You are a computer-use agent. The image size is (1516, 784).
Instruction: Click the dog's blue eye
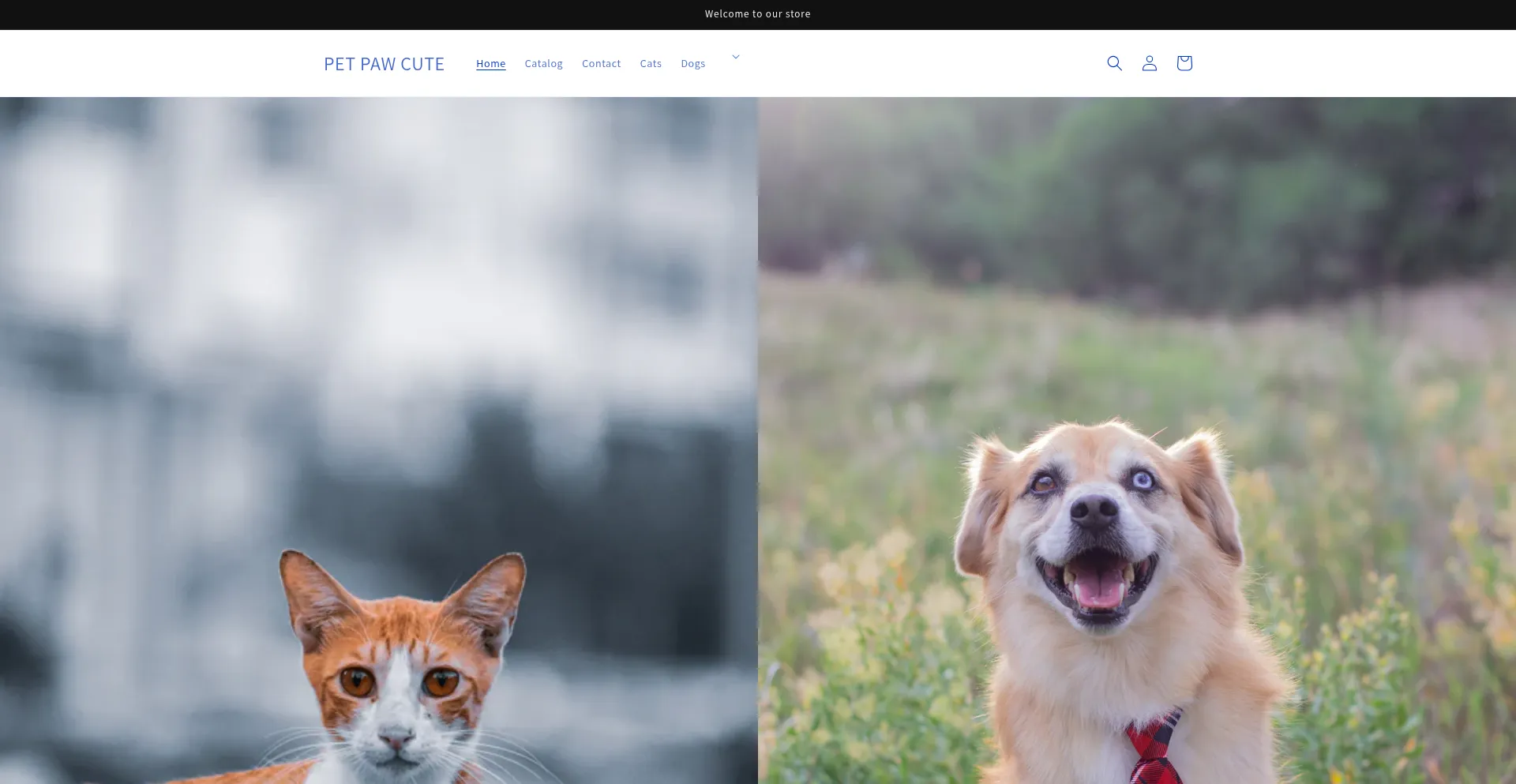1143,479
